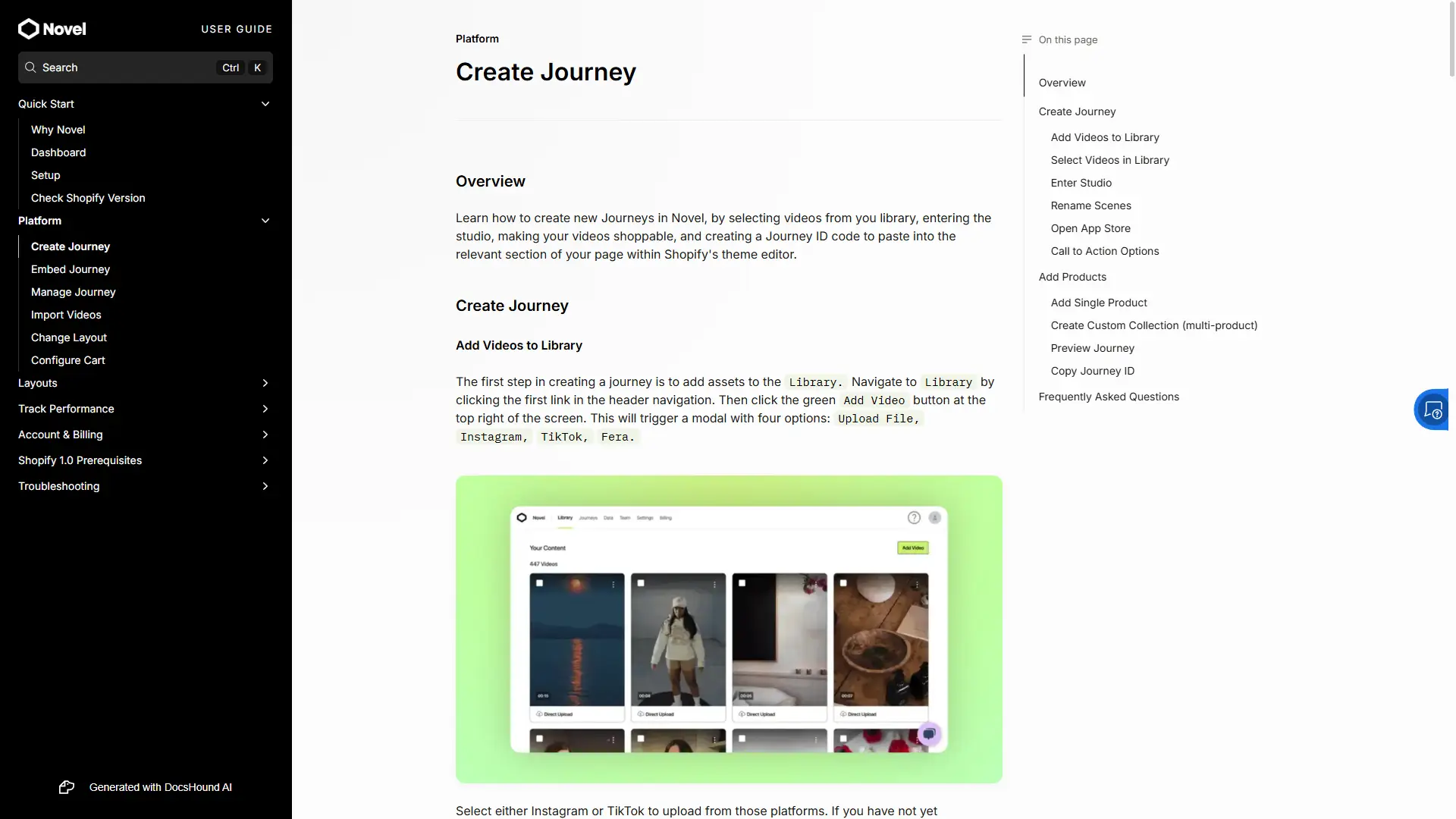
Task: Open the Add Products anchor link
Action: (x=1072, y=277)
